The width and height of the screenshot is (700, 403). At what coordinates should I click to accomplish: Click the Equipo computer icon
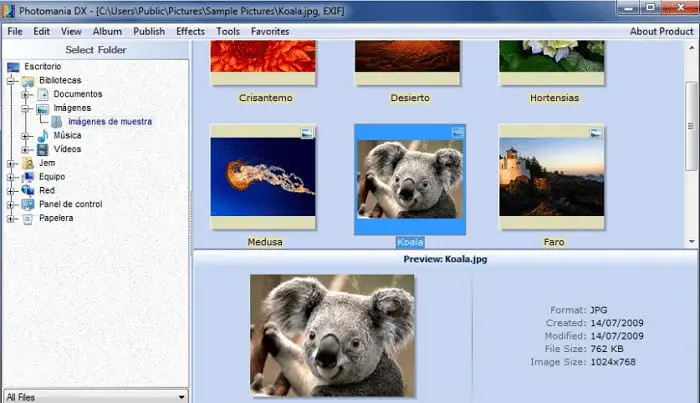pos(28,177)
